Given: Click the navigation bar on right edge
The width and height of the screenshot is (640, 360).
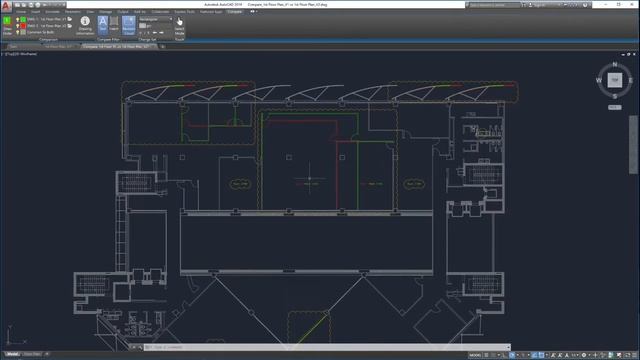Looking at the screenshot, I should click(x=633, y=144).
